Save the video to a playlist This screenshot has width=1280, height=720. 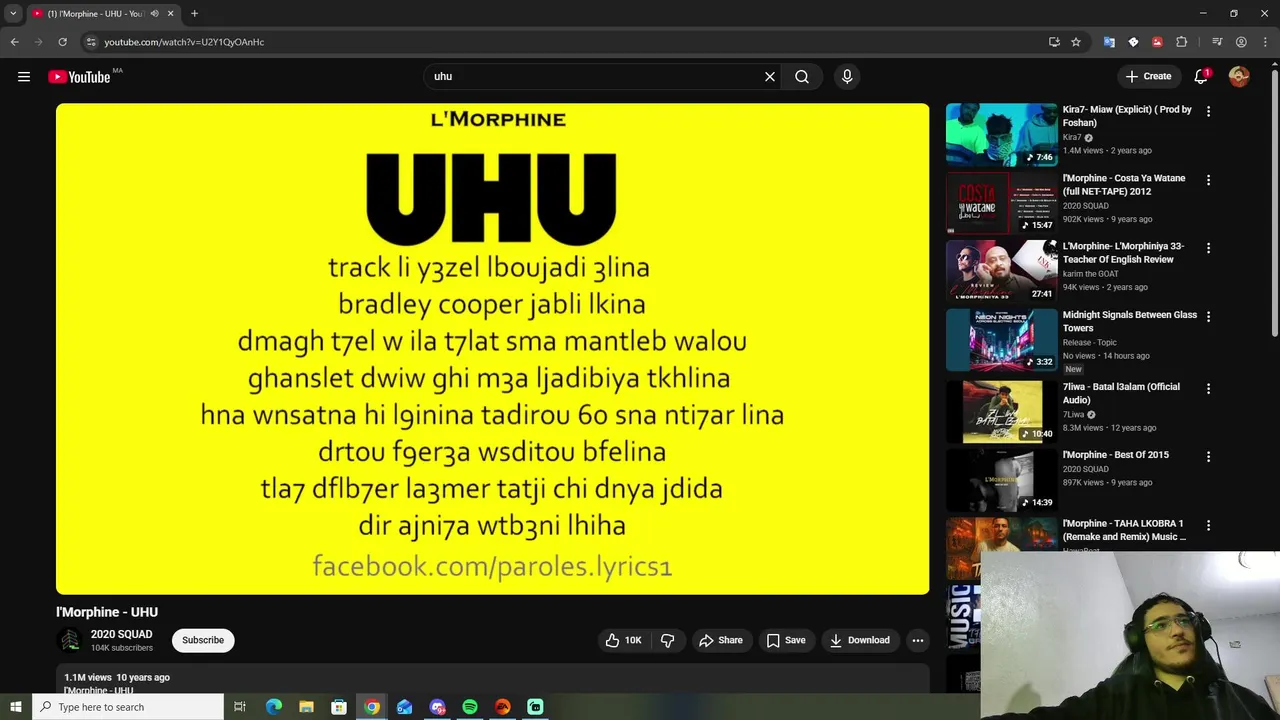(x=786, y=640)
